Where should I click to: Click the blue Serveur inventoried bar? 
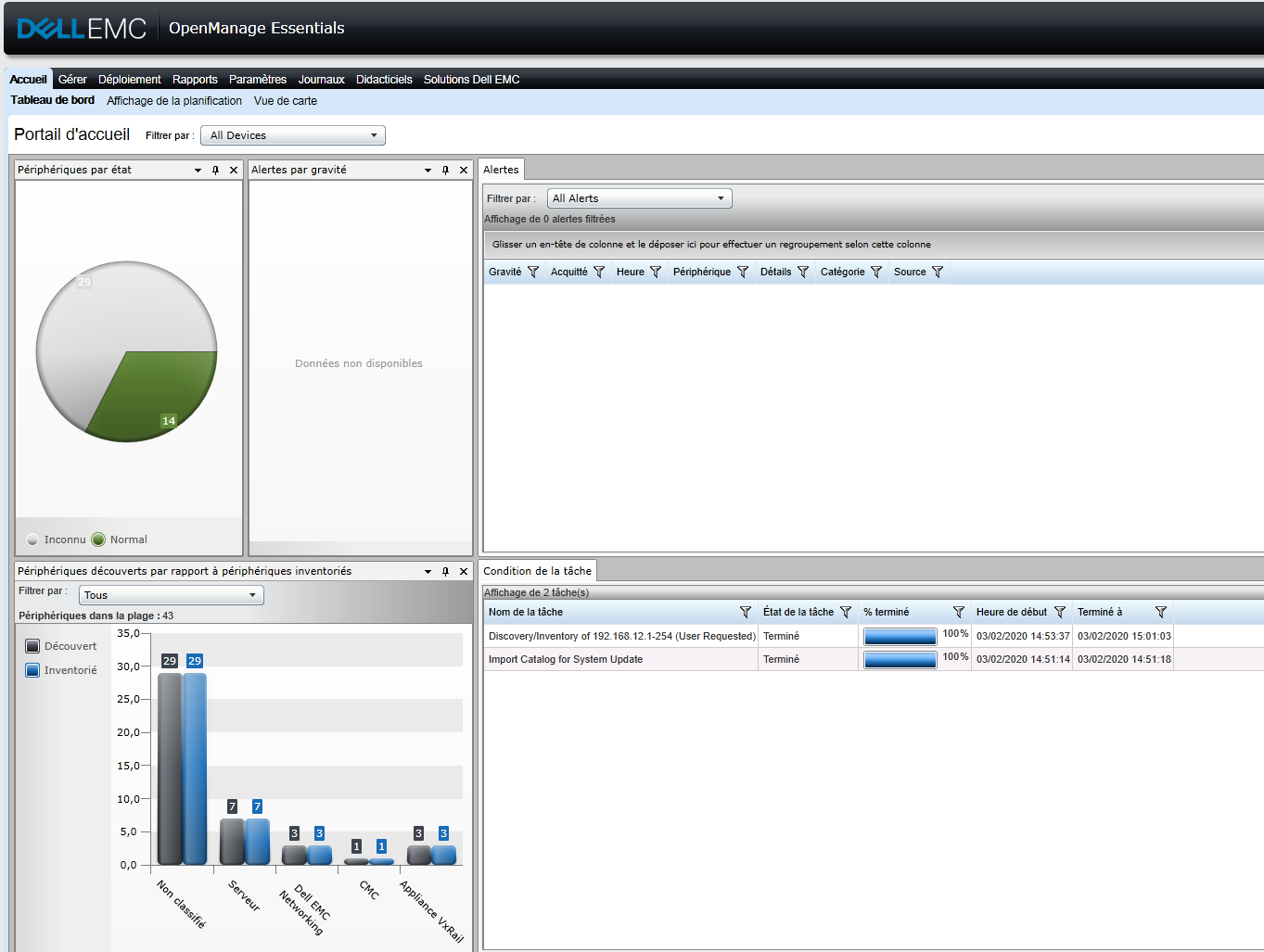(257, 842)
